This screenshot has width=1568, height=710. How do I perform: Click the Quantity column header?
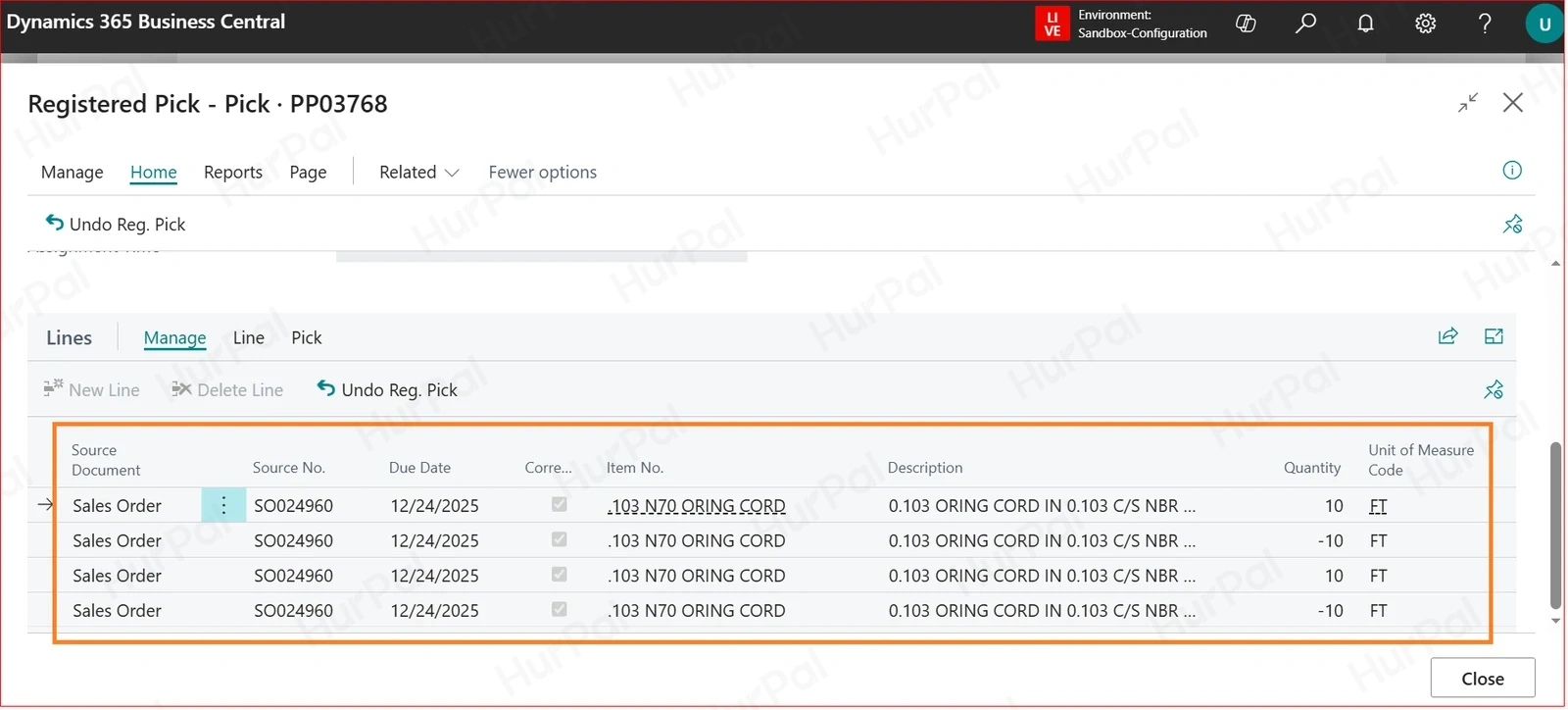1312,468
